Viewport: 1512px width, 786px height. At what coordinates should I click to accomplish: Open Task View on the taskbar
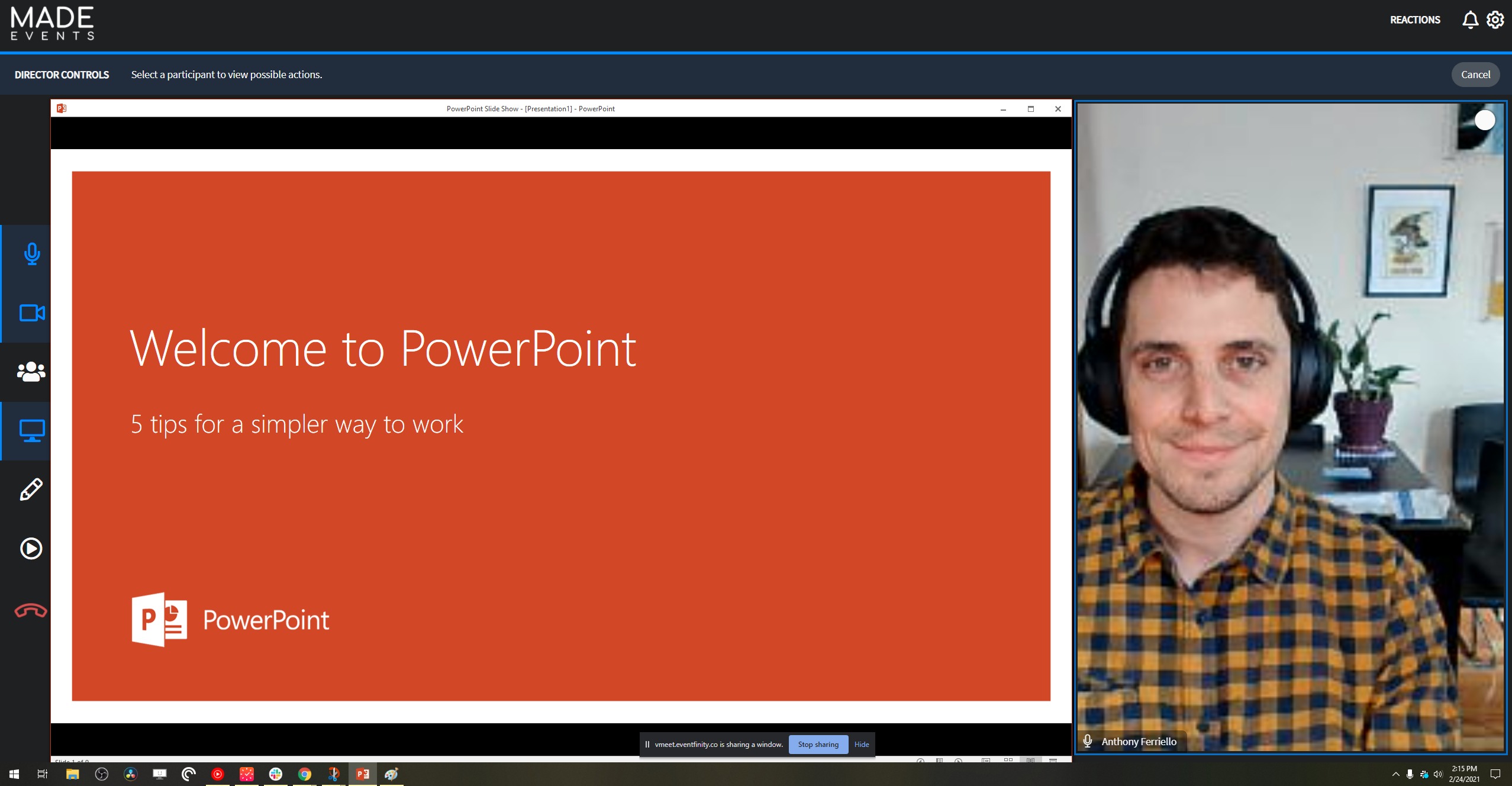pos(43,774)
